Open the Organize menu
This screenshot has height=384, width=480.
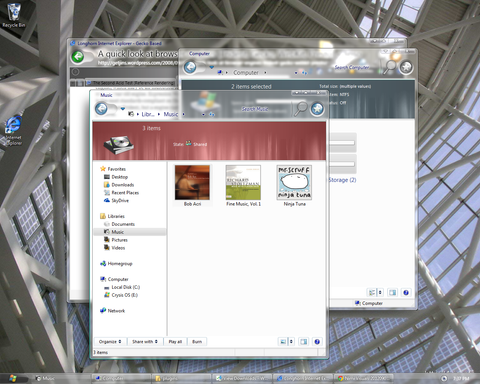pos(110,342)
